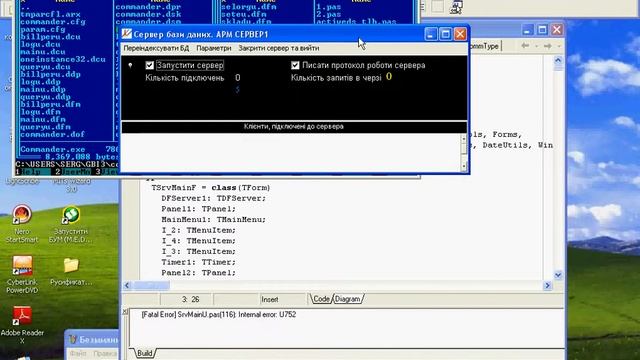This screenshot has height=360, width=640.
Task: Click the editor horizontal scroll left arrow
Action: click(127, 285)
